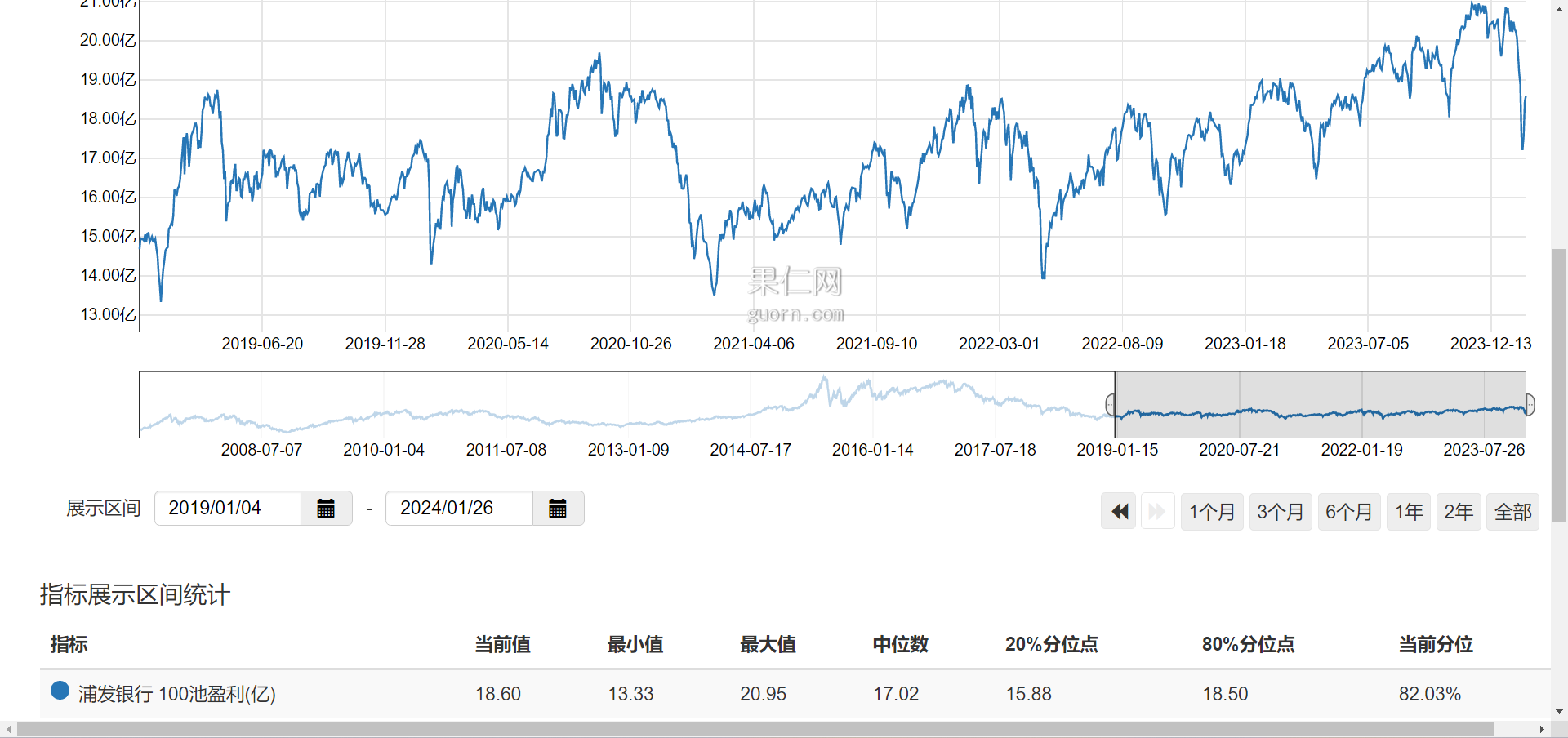
Task: Click the navigator date label 2014-07-17
Action: tap(751, 450)
